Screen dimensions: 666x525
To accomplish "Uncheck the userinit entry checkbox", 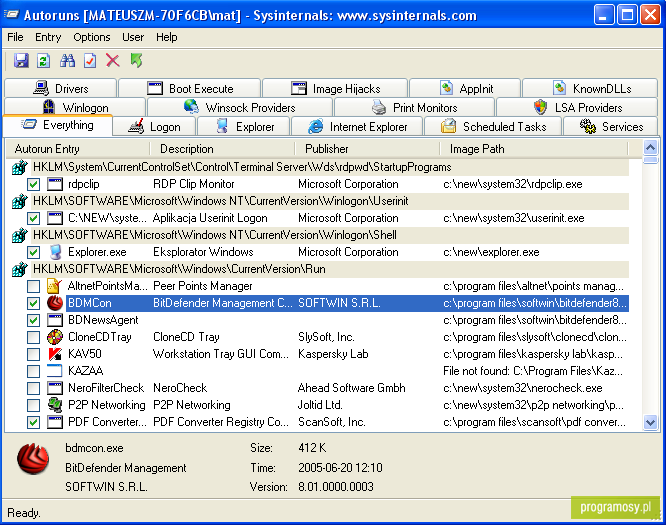I will (33, 218).
